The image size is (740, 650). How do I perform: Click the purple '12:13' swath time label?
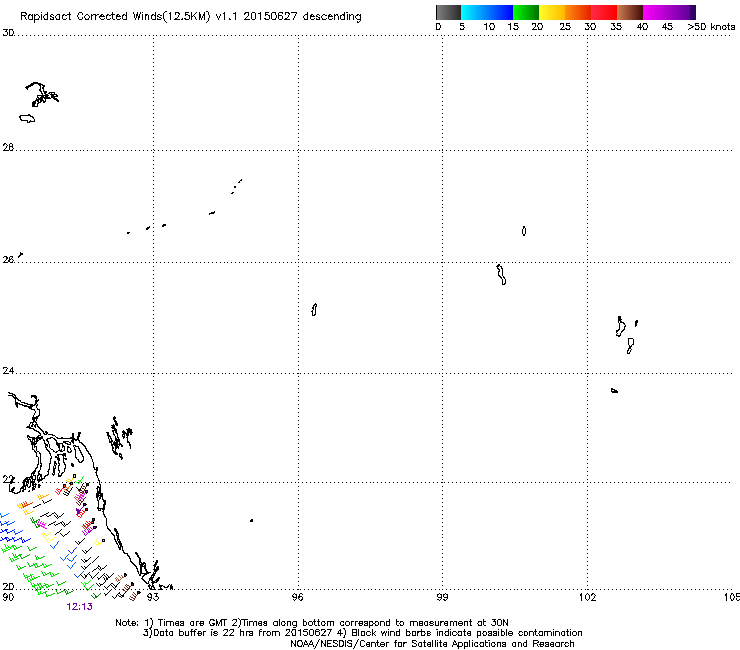(x=79, y=607)
